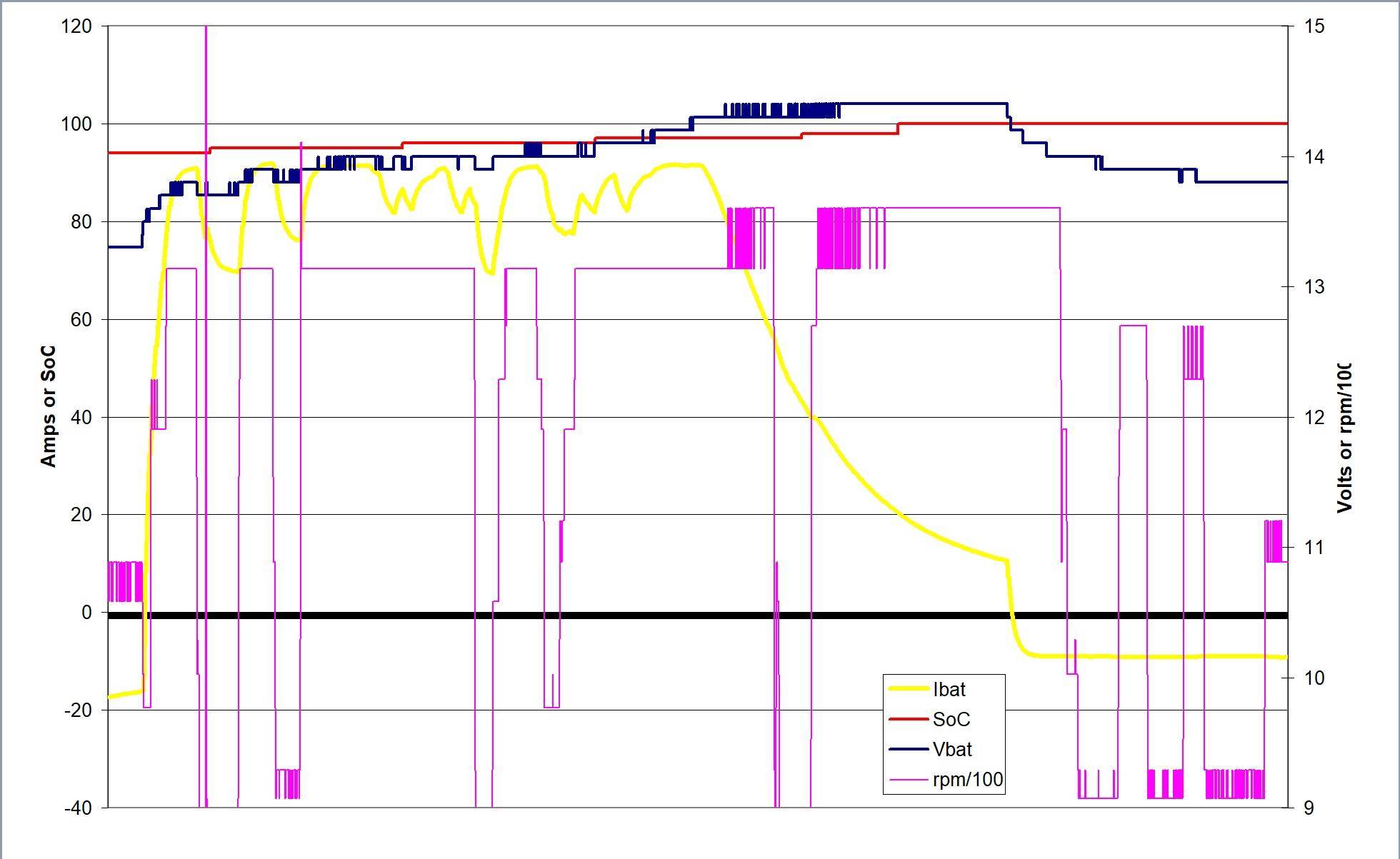Click the 12 tick label on right axis

point(1314,417)
